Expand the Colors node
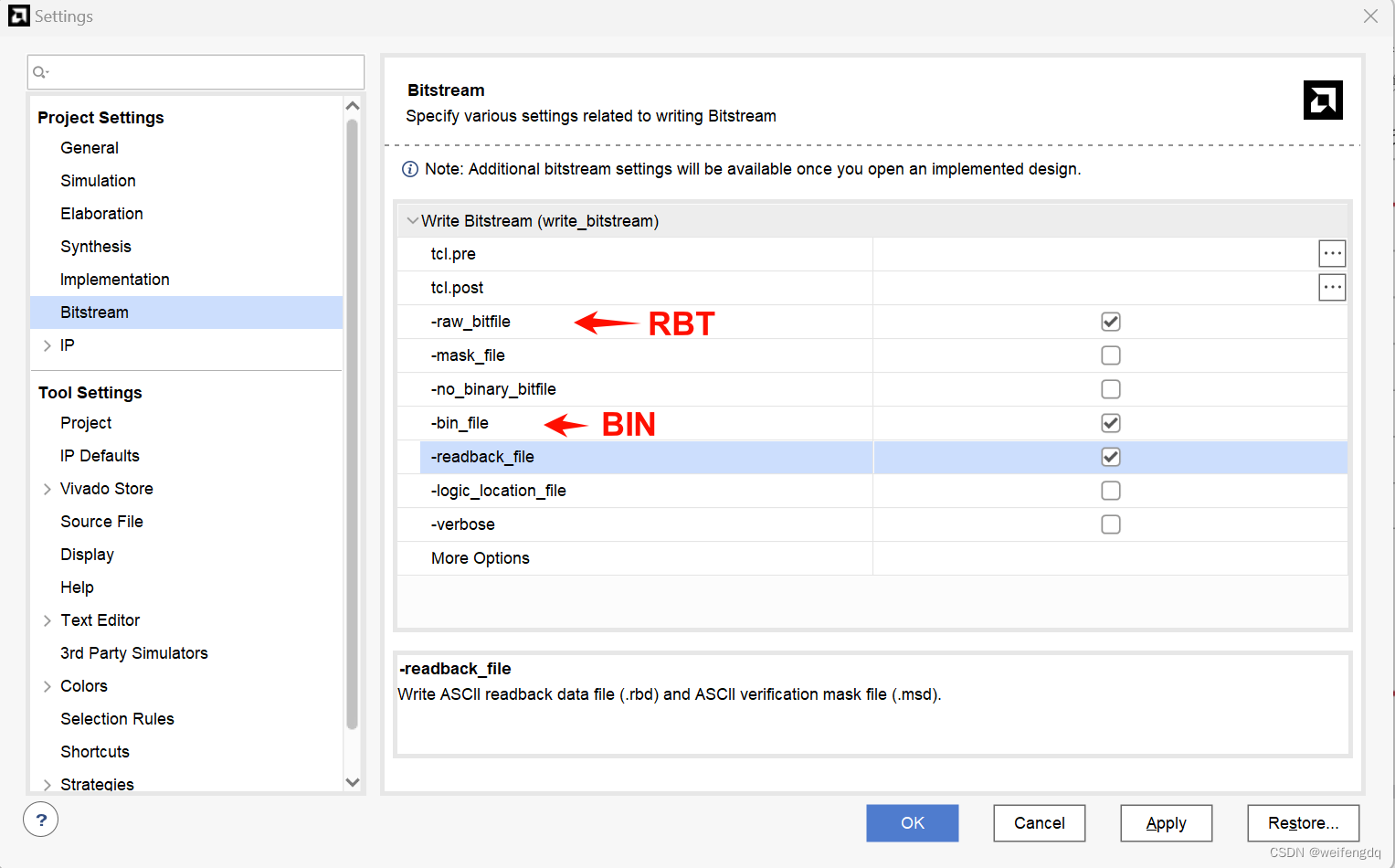Screen dimensions: 1395x868 48,686
